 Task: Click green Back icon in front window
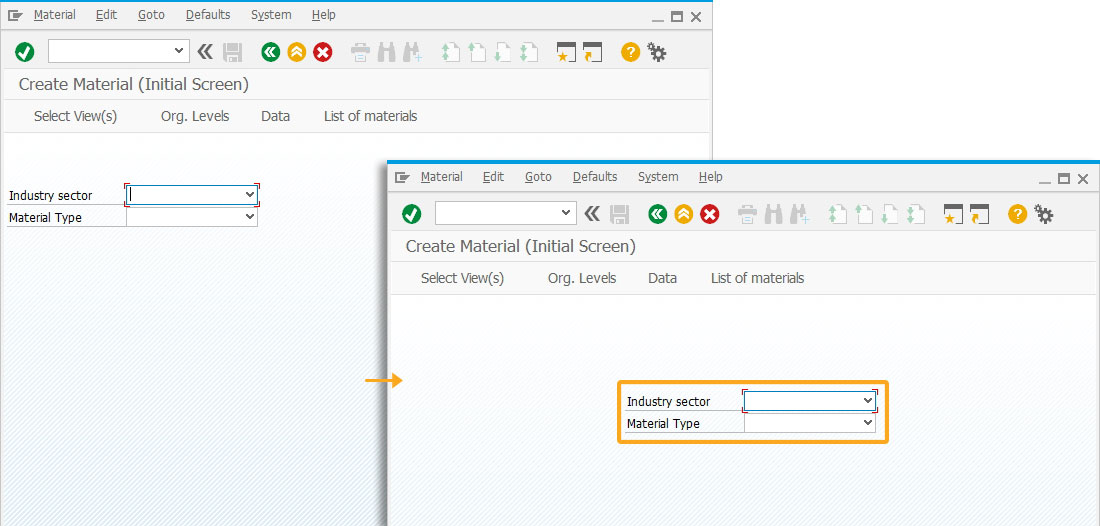click(x=657, y=214)
